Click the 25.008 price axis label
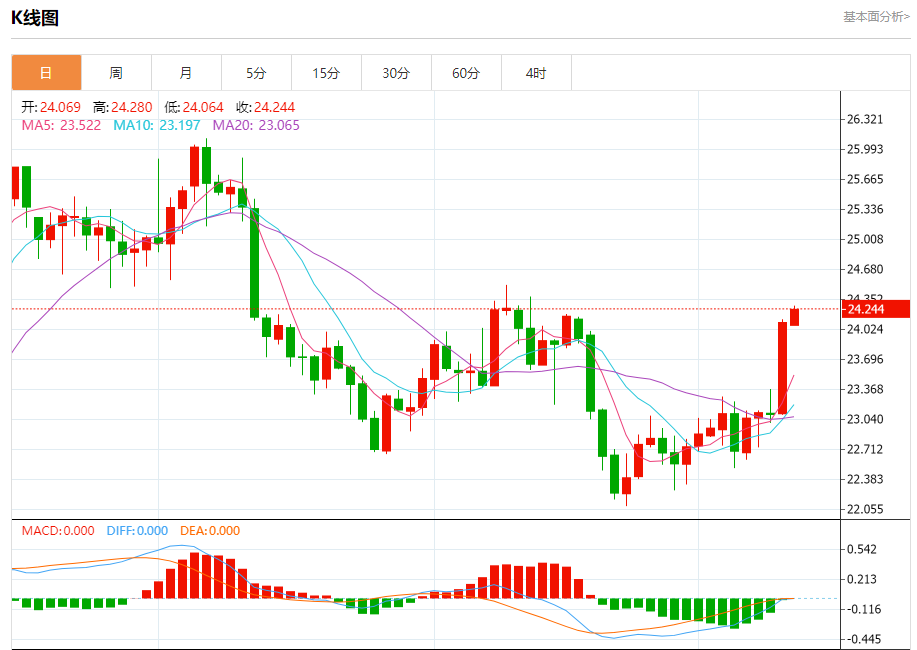This screenshot has width=917, height=650. click(865, 239)
